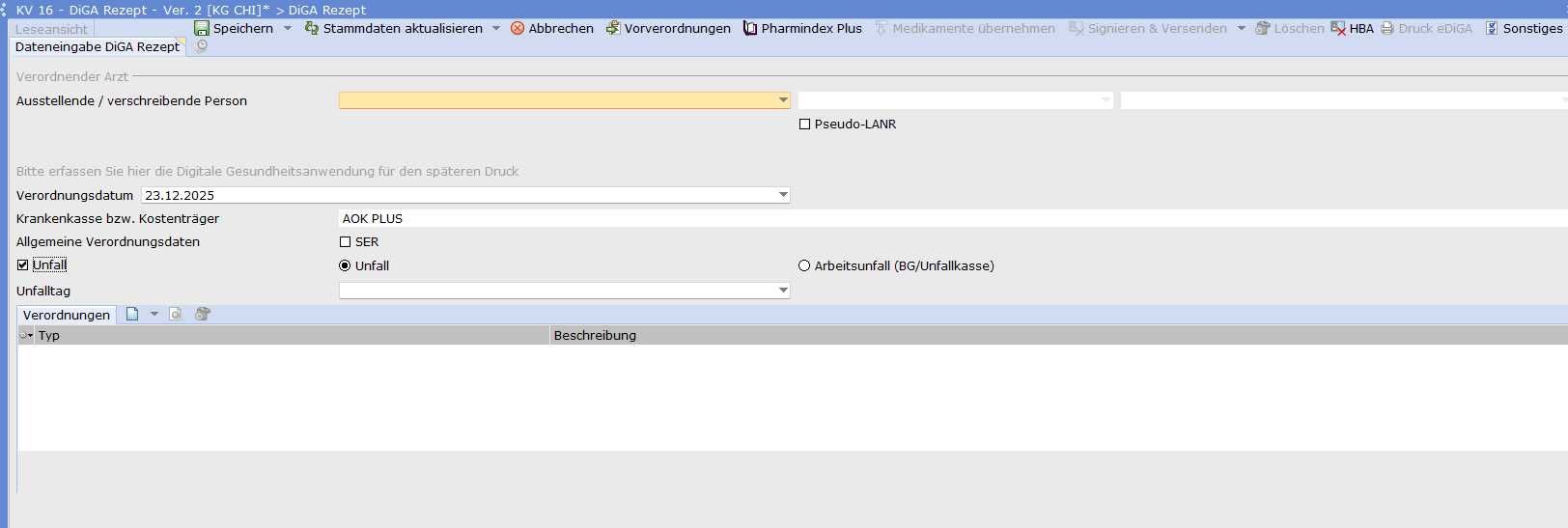The width and height of the screenshot is (1568, 528).
Task: Open the Unfalltag date dropdown arrow
Action: (783, 291)
